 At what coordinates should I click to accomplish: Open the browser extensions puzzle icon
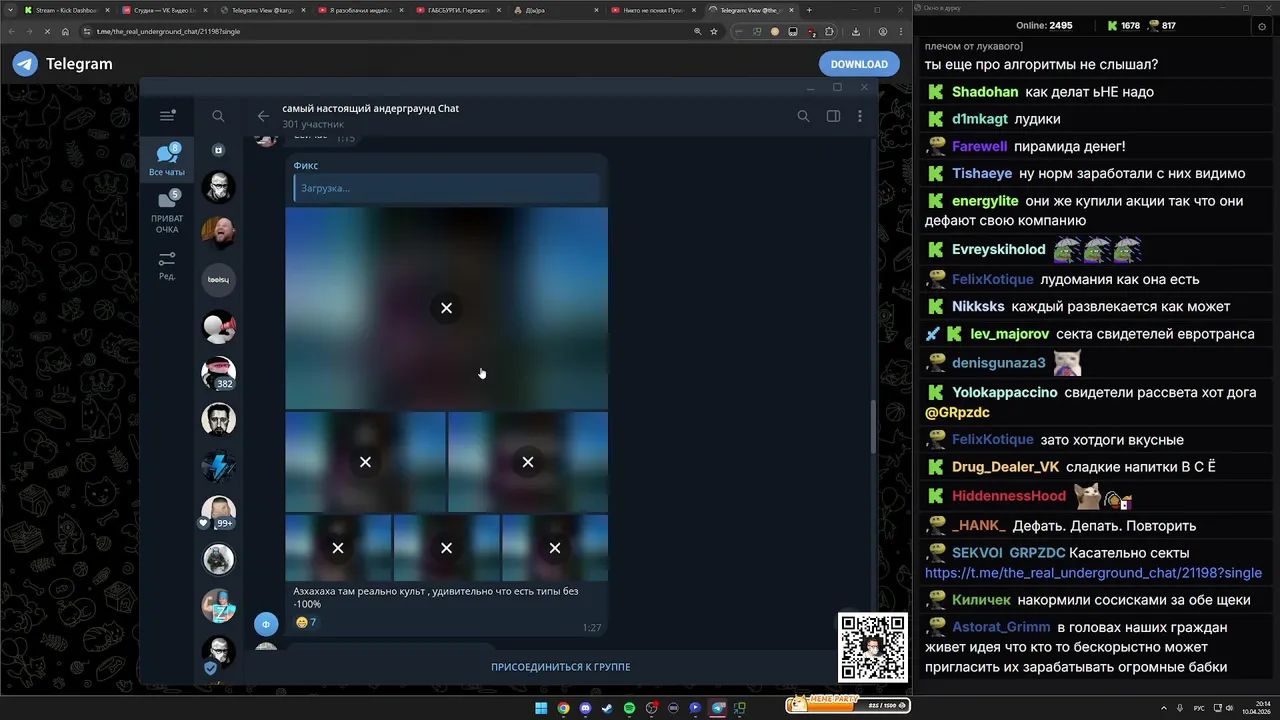tap(829, 31)
